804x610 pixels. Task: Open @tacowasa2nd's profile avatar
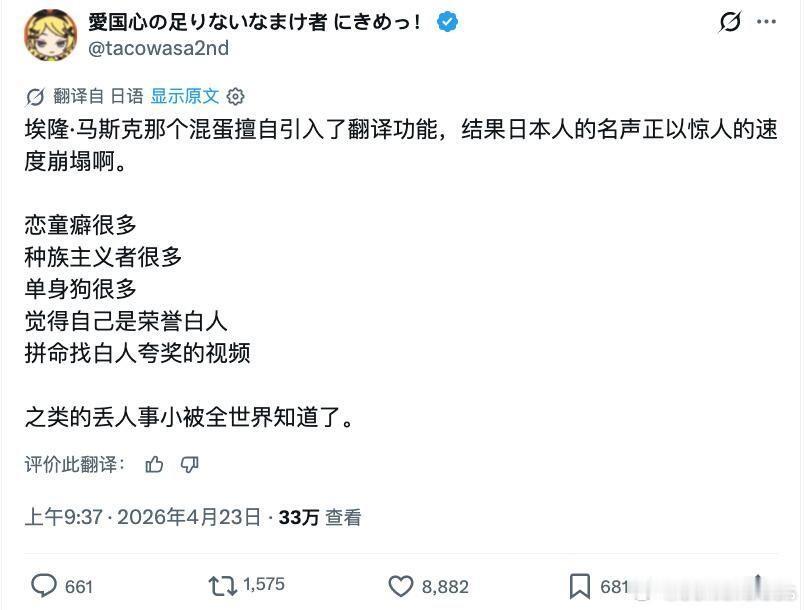(x=48, y=34)
